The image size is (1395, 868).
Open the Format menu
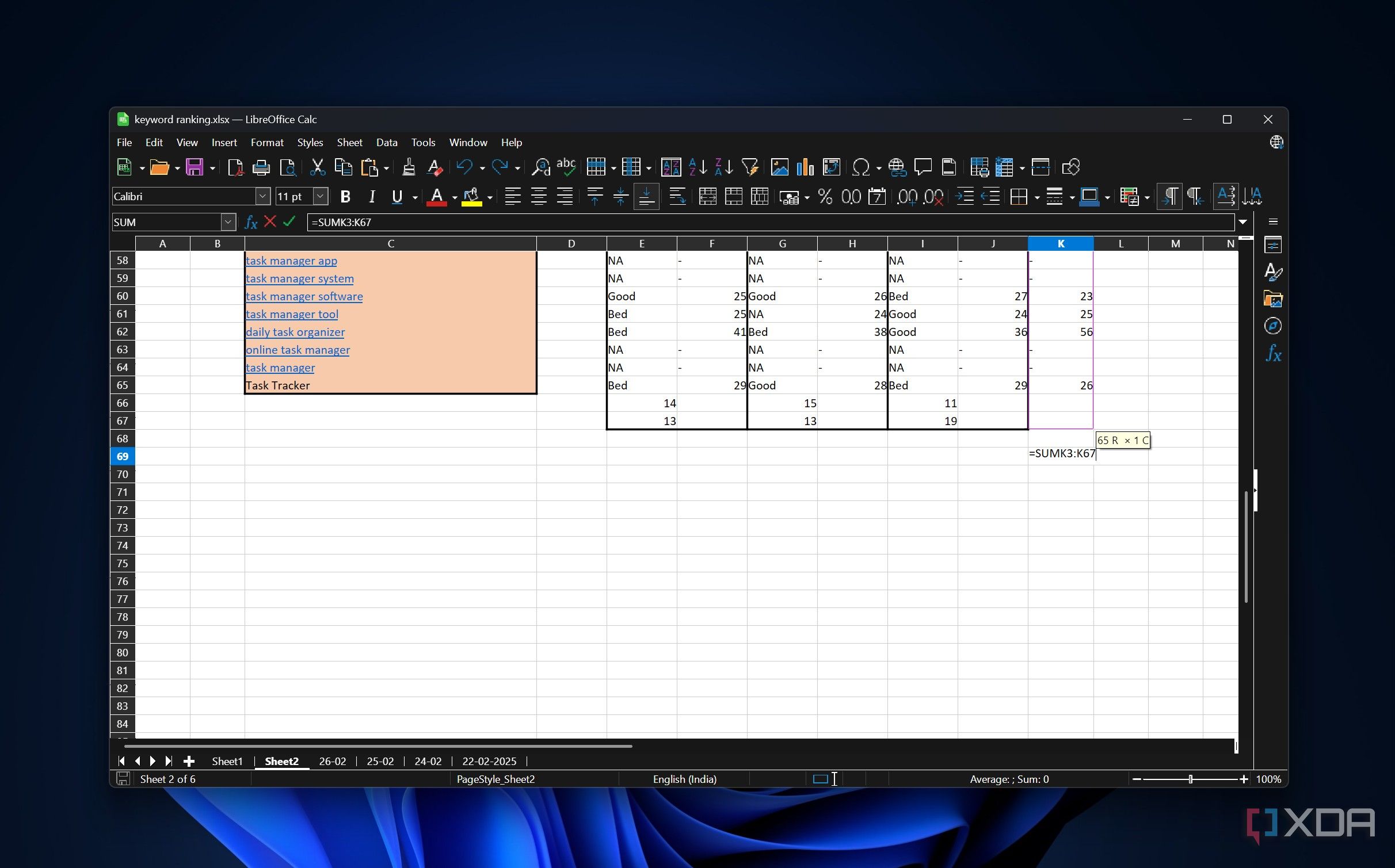267,143
